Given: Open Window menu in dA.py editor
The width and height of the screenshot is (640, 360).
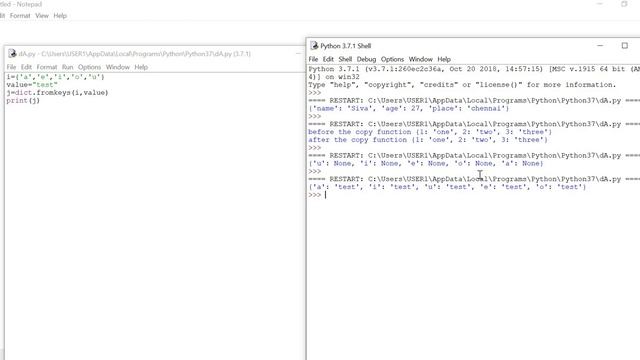Looking at the screenshot, I should pos(118,67).
